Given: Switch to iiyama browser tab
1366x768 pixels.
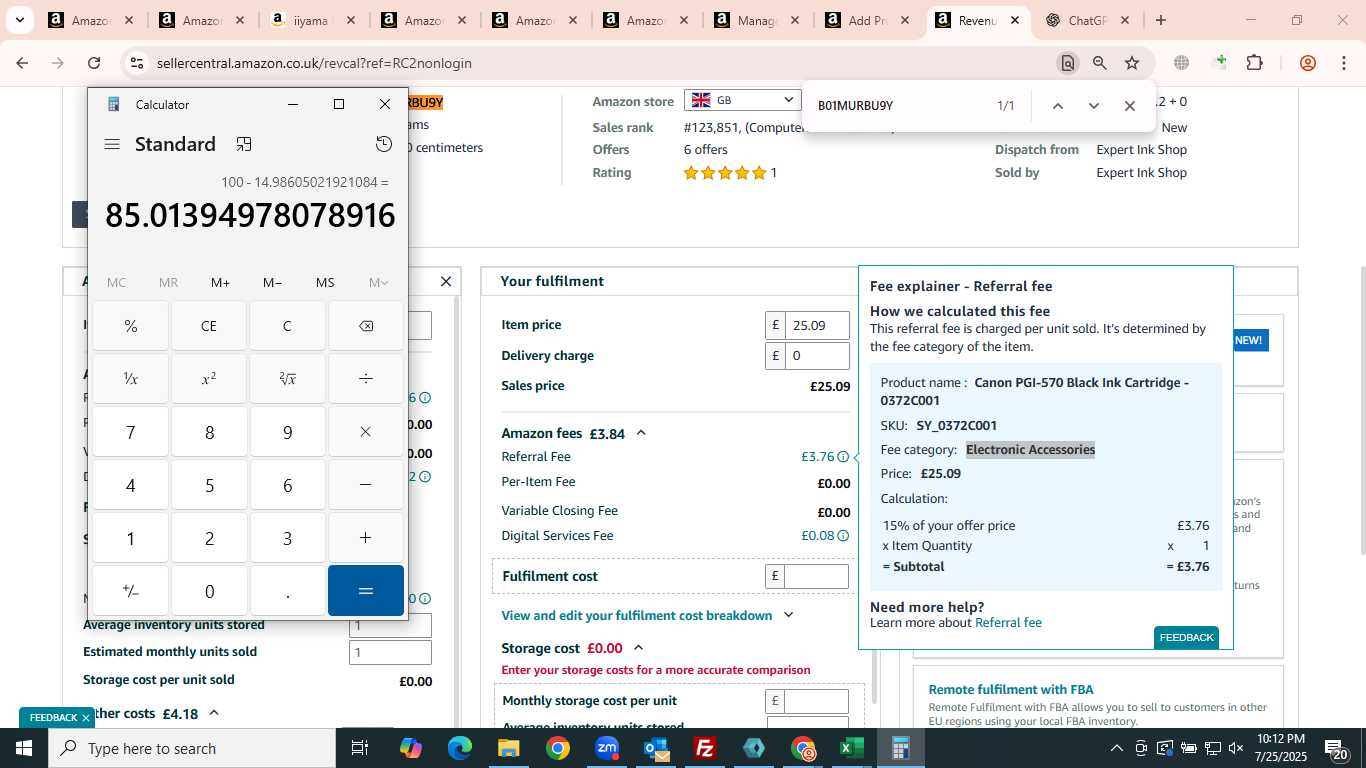Looking at the screenshot, I should click(x=311, y=20).
